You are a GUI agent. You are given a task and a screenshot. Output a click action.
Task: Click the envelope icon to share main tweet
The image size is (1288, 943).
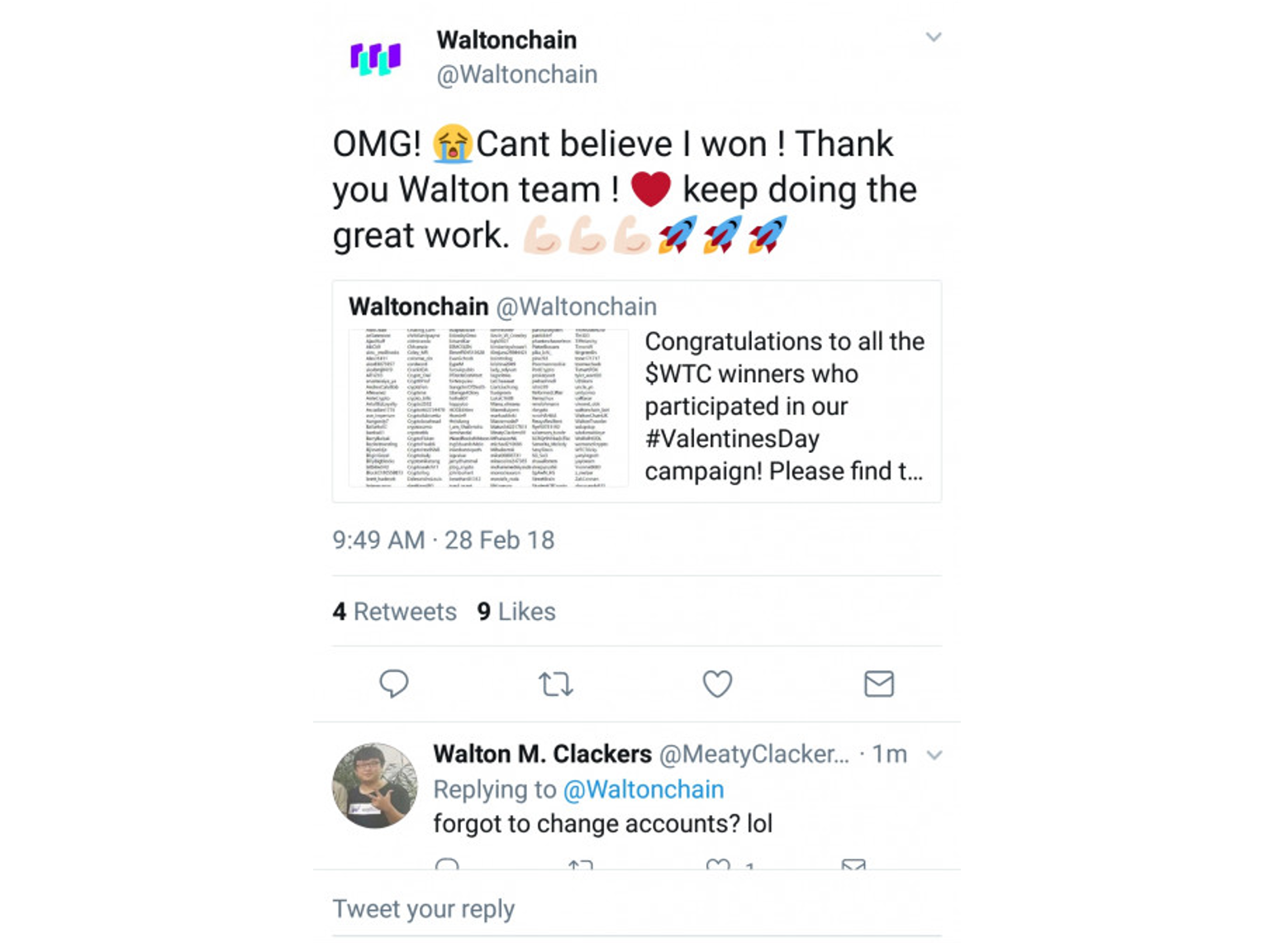(878, 683)
